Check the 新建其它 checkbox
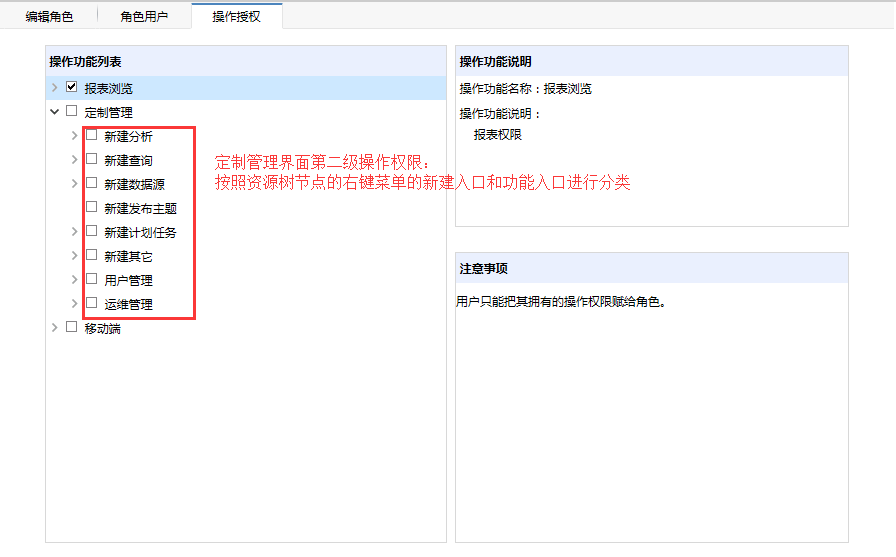Viewport: 896px width, 557px height. [x=91, y=255]
